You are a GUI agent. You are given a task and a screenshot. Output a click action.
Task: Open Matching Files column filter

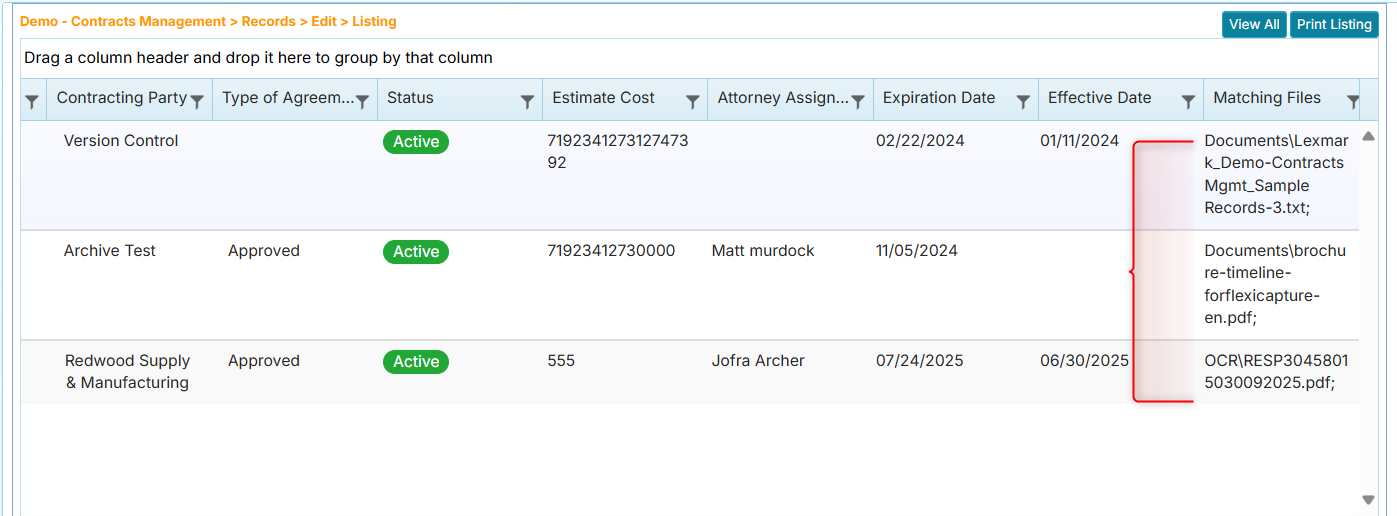[1353, 101]
